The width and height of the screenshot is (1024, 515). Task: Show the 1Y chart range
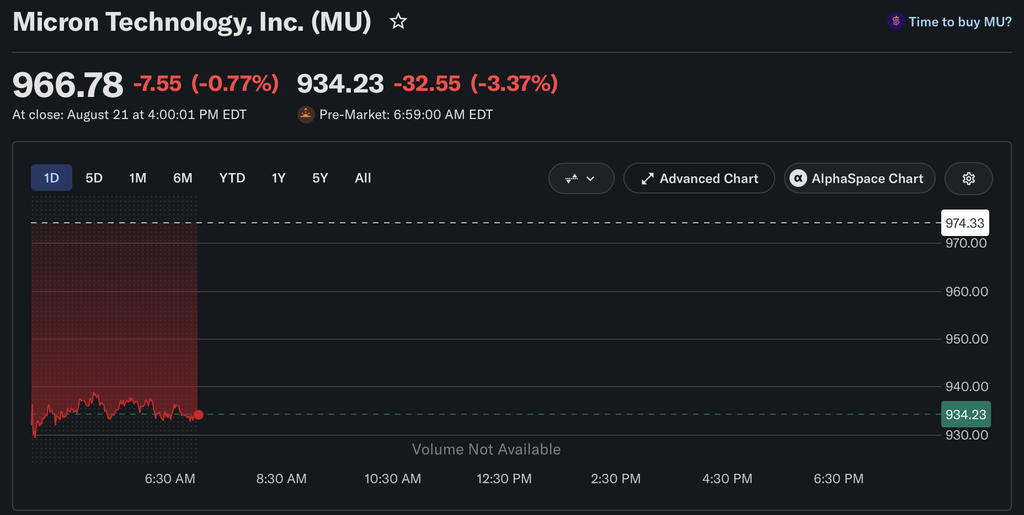coord(279,178)
